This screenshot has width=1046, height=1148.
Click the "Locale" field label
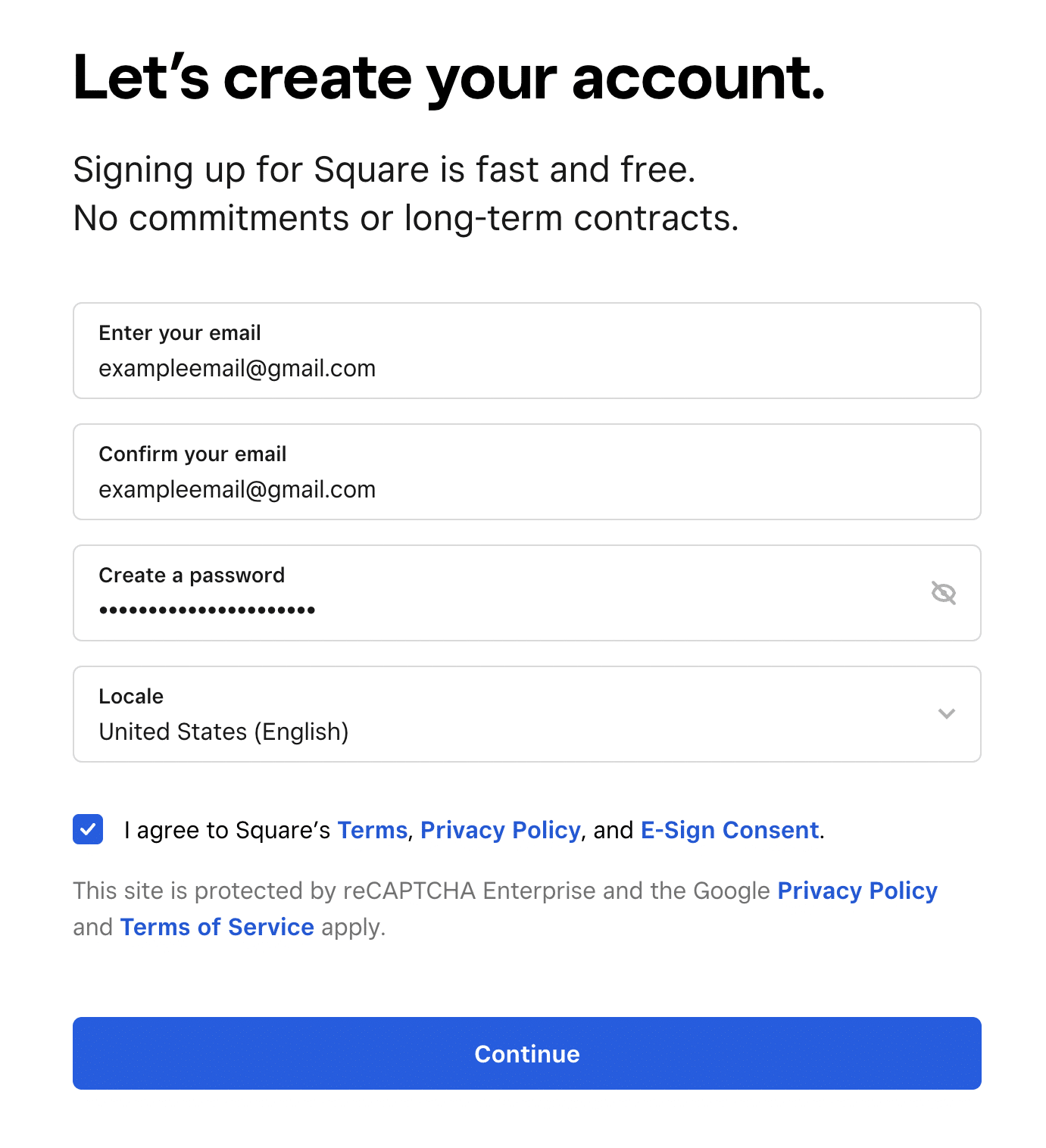(x=131, y=697)
